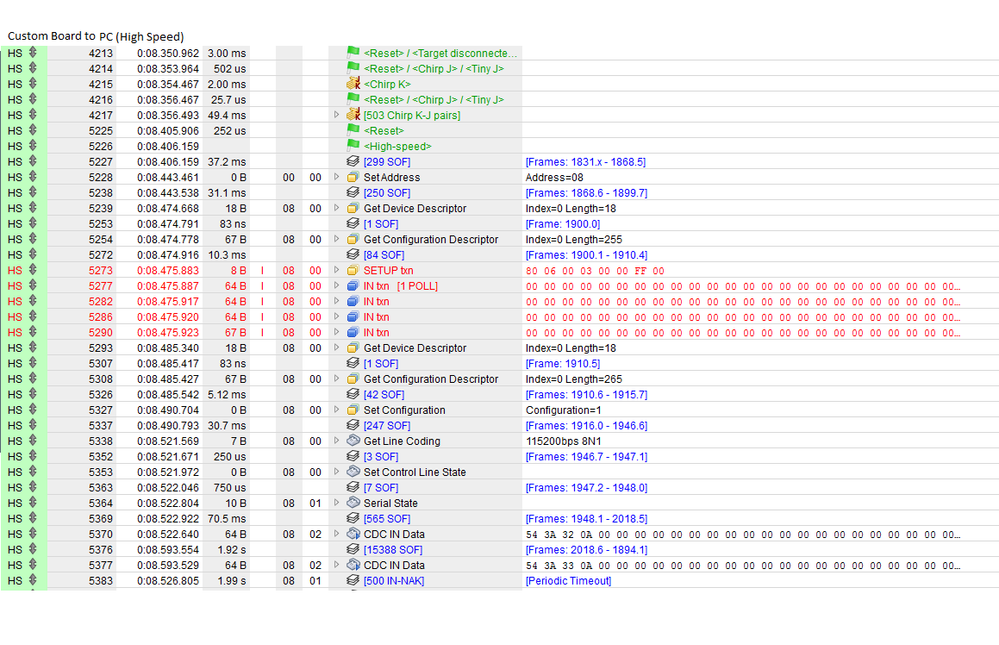Select the 49.4 ms duration cell
This screenshot has width=999, height=645.
point(227,115)
